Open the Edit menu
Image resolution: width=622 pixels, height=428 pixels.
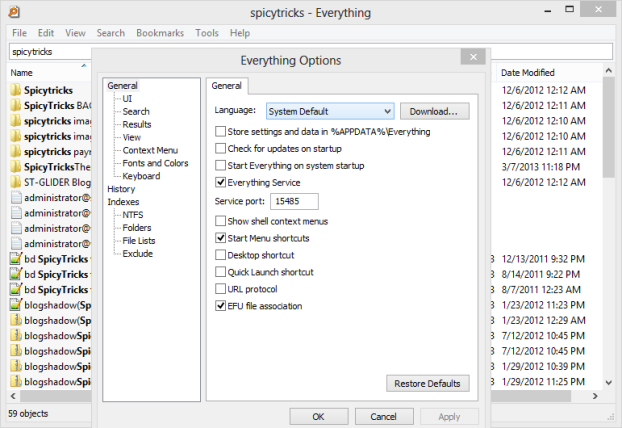46,33
